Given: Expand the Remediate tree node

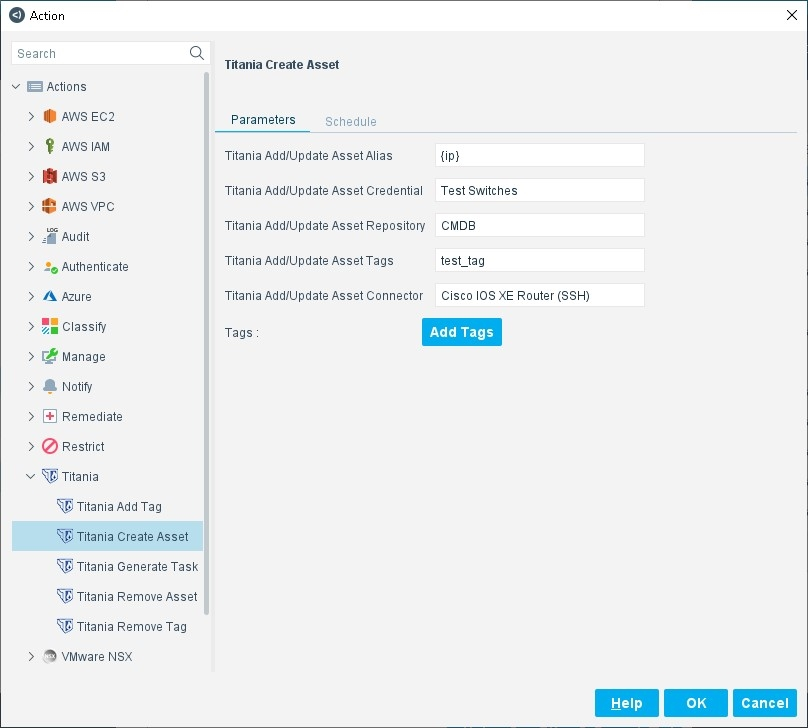Looking at the screenshot, I should [31, 417].
